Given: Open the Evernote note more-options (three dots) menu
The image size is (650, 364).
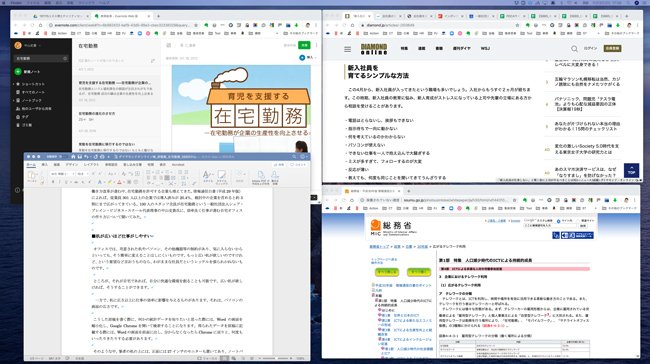Looking at the screenshot, I should (317, 45).
